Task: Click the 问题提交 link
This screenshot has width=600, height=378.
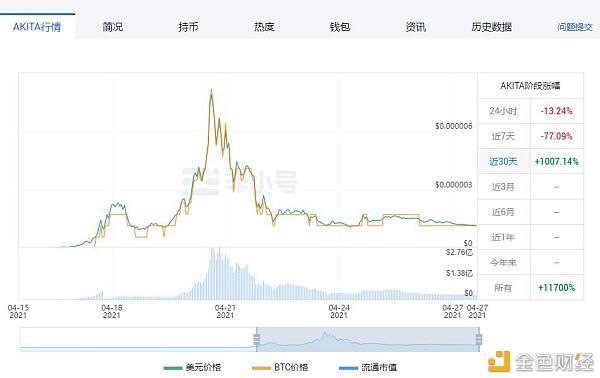Action: [x=575, y=27]
